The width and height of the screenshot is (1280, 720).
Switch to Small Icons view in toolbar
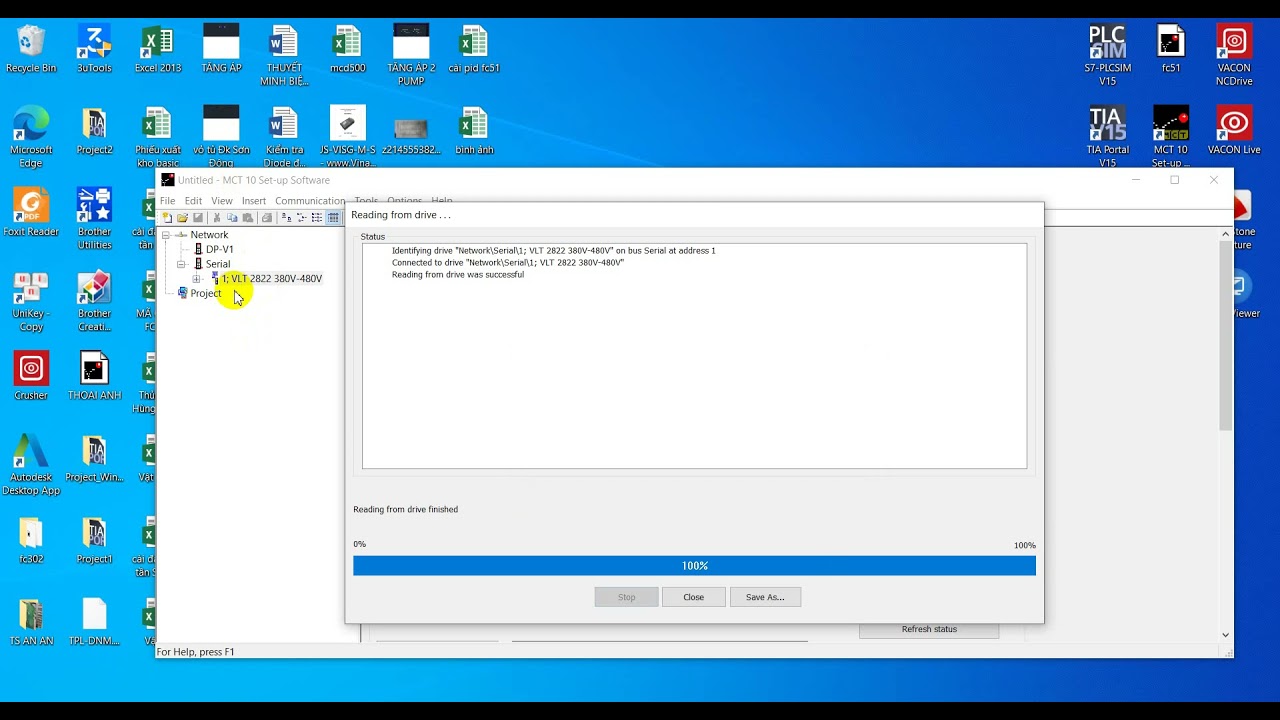click(301, 217)
